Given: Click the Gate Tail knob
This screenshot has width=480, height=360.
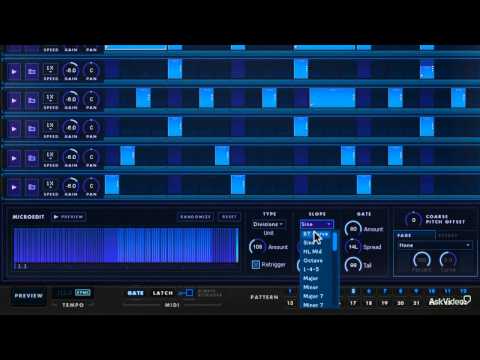Looking at the screenshot, I should click(353, 265).
